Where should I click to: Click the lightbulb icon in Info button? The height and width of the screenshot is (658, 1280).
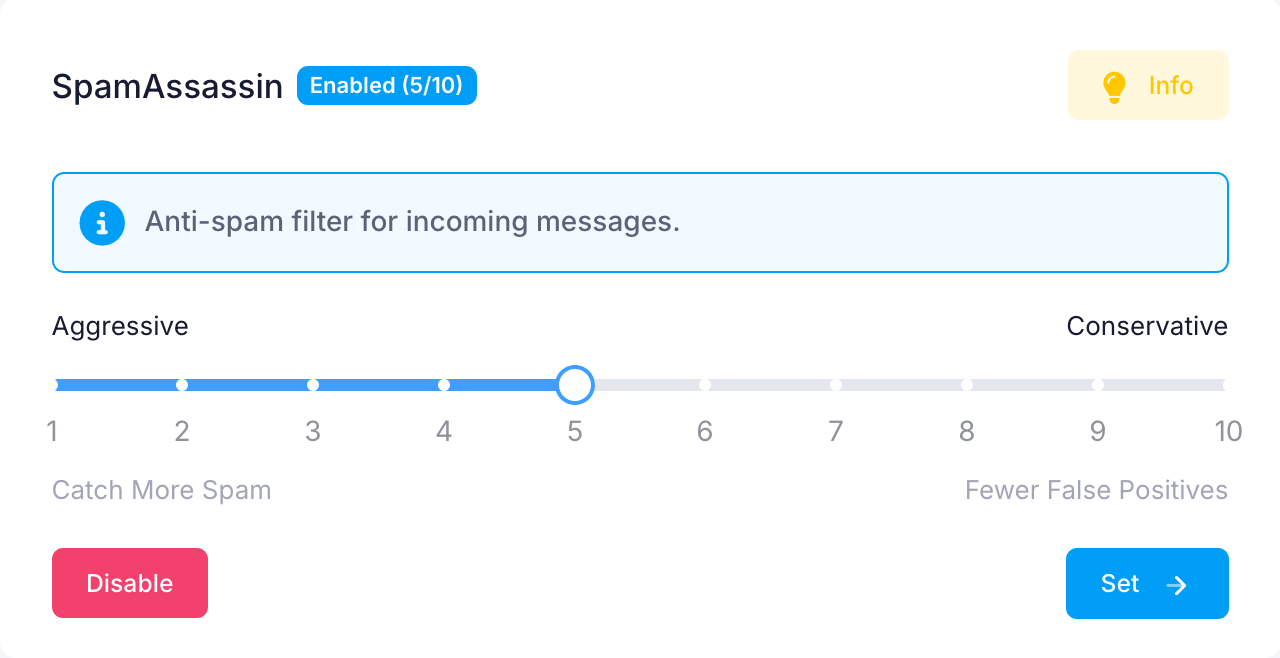(x=1114, y=86)
